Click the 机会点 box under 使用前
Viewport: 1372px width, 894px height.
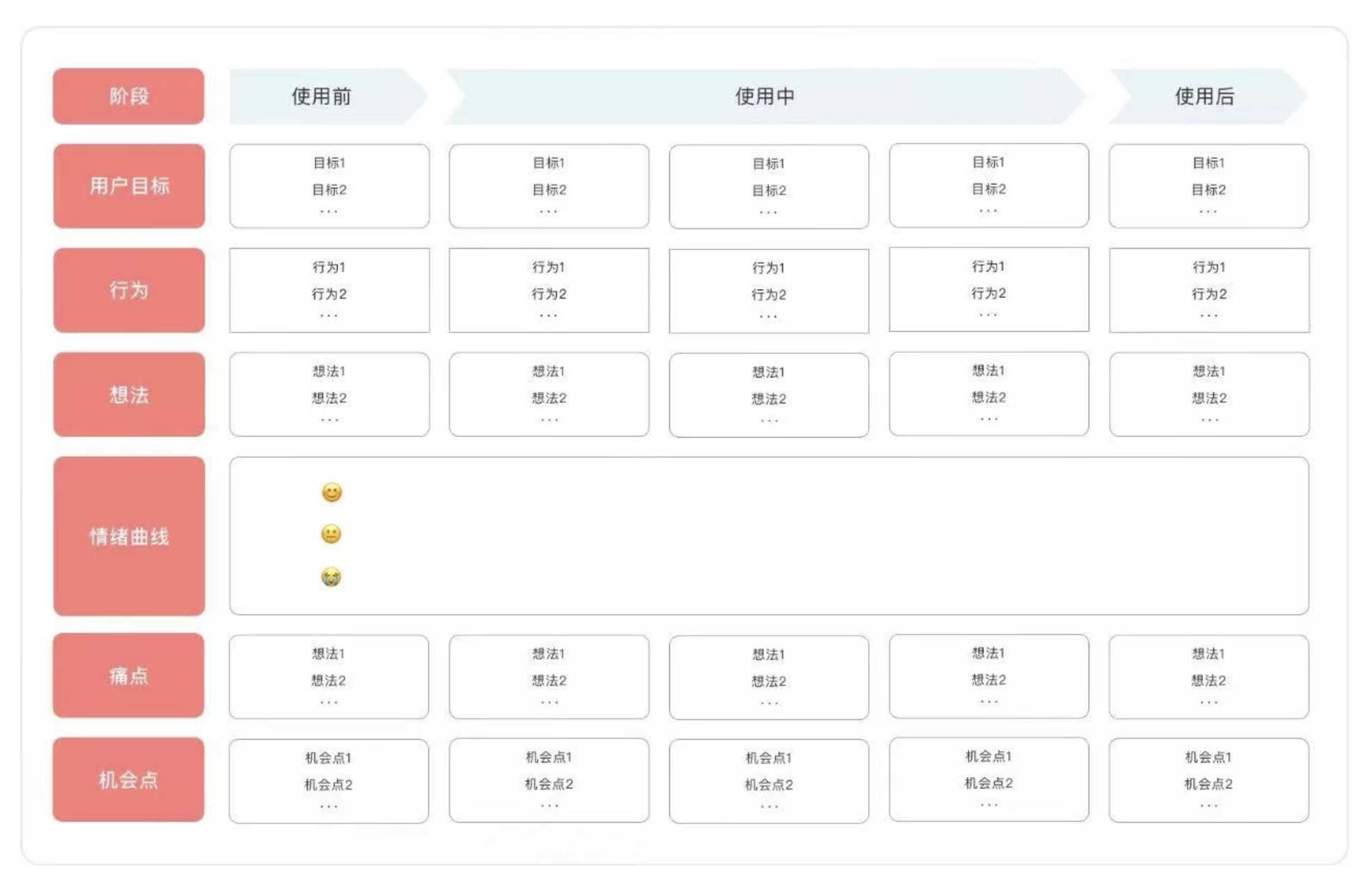click(x=329, y=781)
